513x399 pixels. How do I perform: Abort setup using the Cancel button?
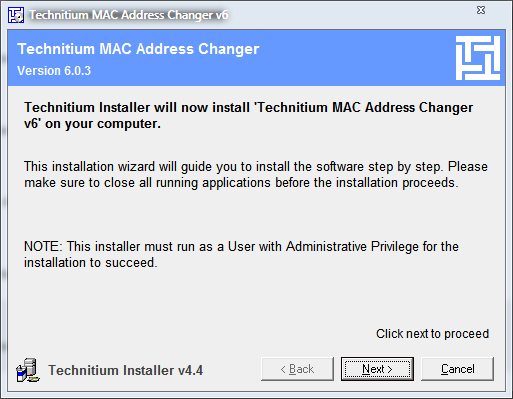point(457,369)
